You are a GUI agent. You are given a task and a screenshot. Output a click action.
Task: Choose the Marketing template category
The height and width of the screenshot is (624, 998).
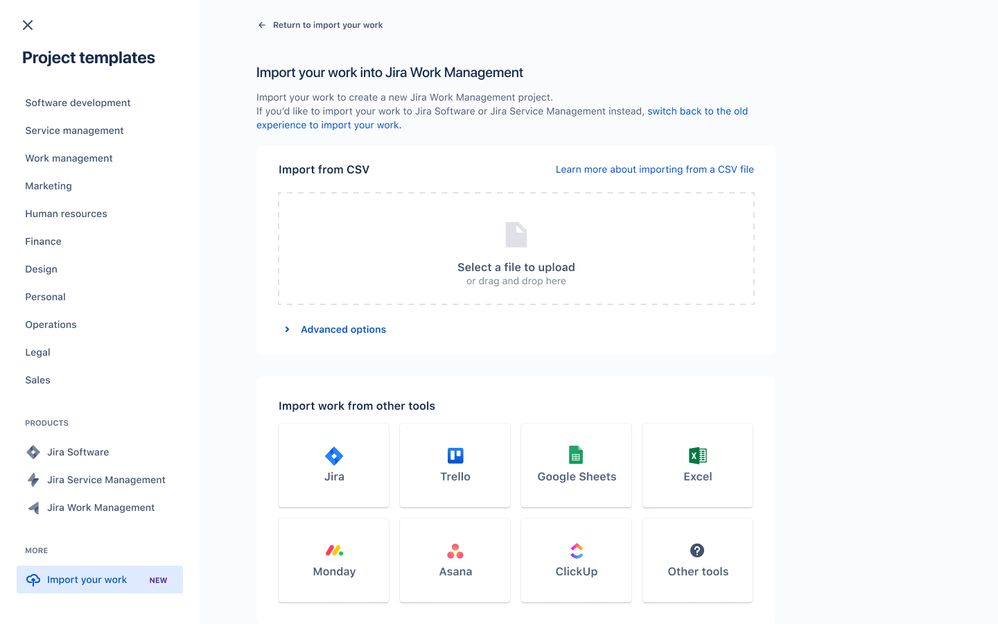click(x=48, y=186)
